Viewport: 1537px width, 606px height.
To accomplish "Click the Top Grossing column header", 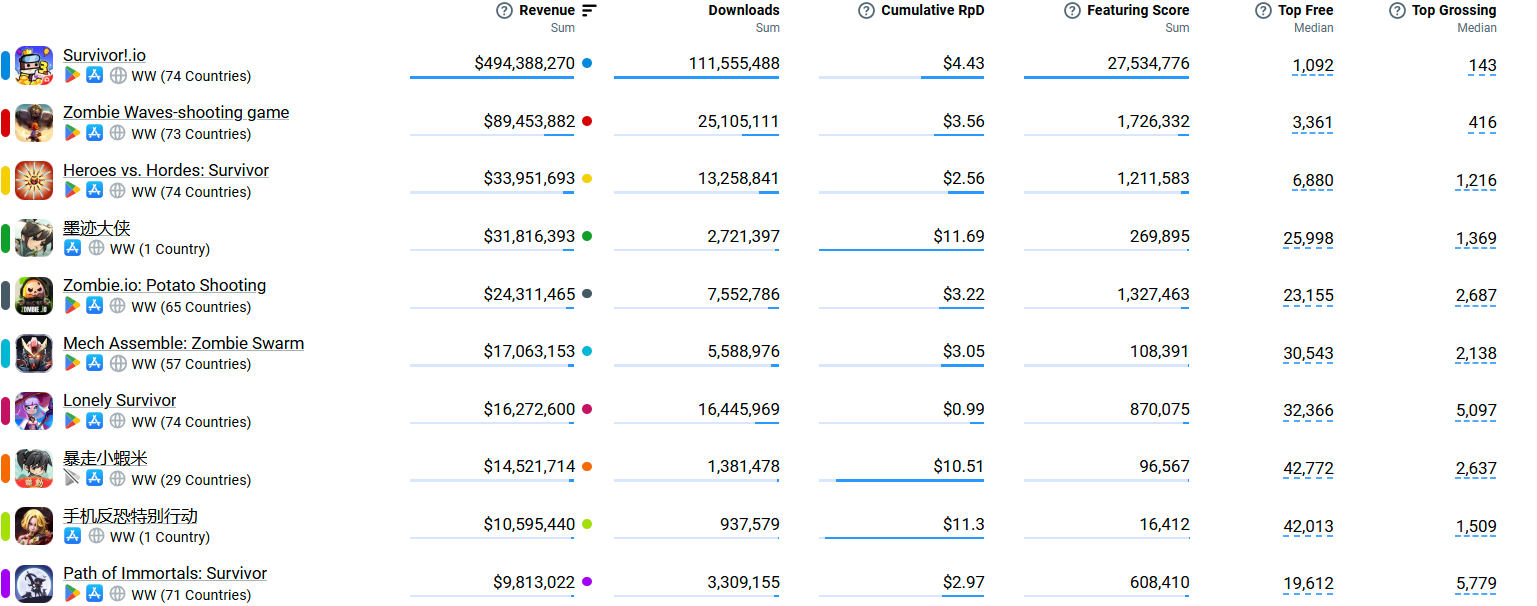I will click(x=1454, y=11).
